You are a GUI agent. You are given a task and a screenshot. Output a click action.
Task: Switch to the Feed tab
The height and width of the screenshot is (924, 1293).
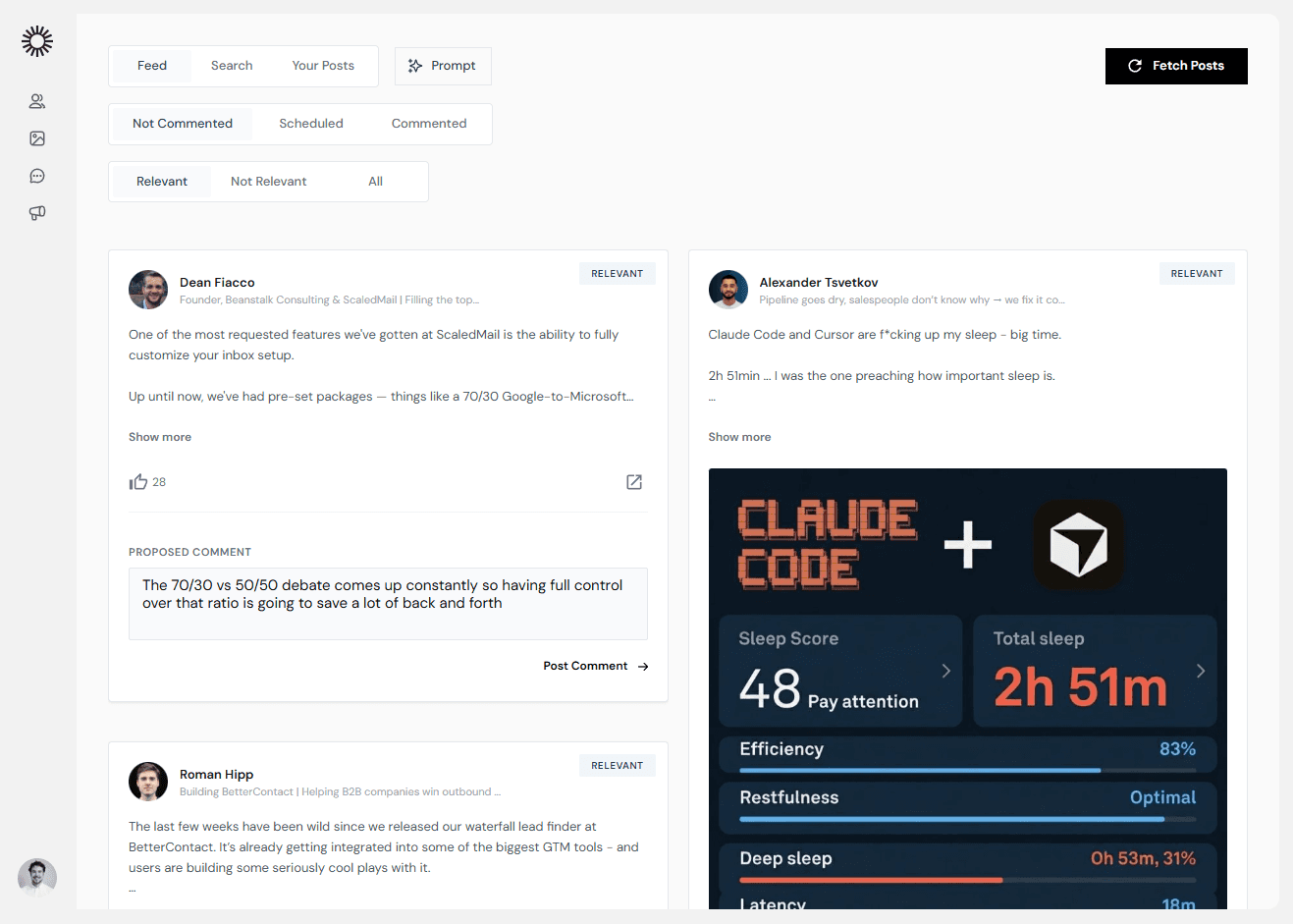coord(152,66)
